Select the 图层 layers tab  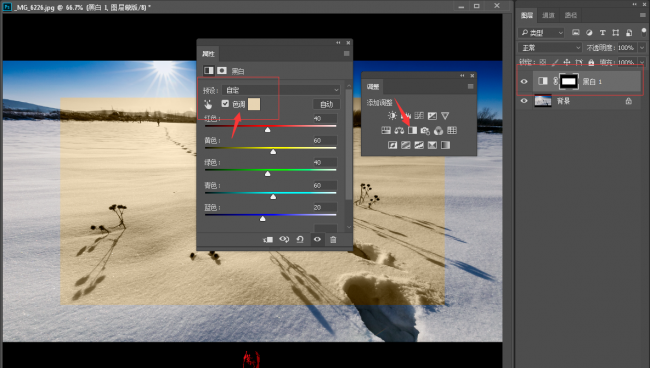tap(527, 15)
